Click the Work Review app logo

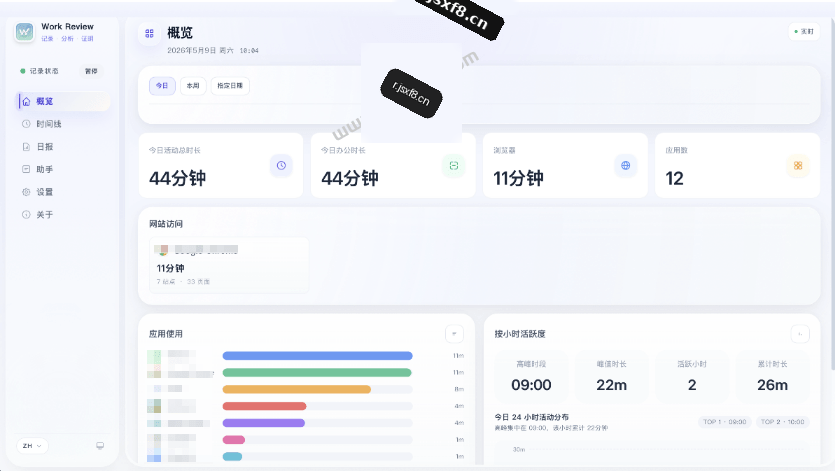click(24, 32)
